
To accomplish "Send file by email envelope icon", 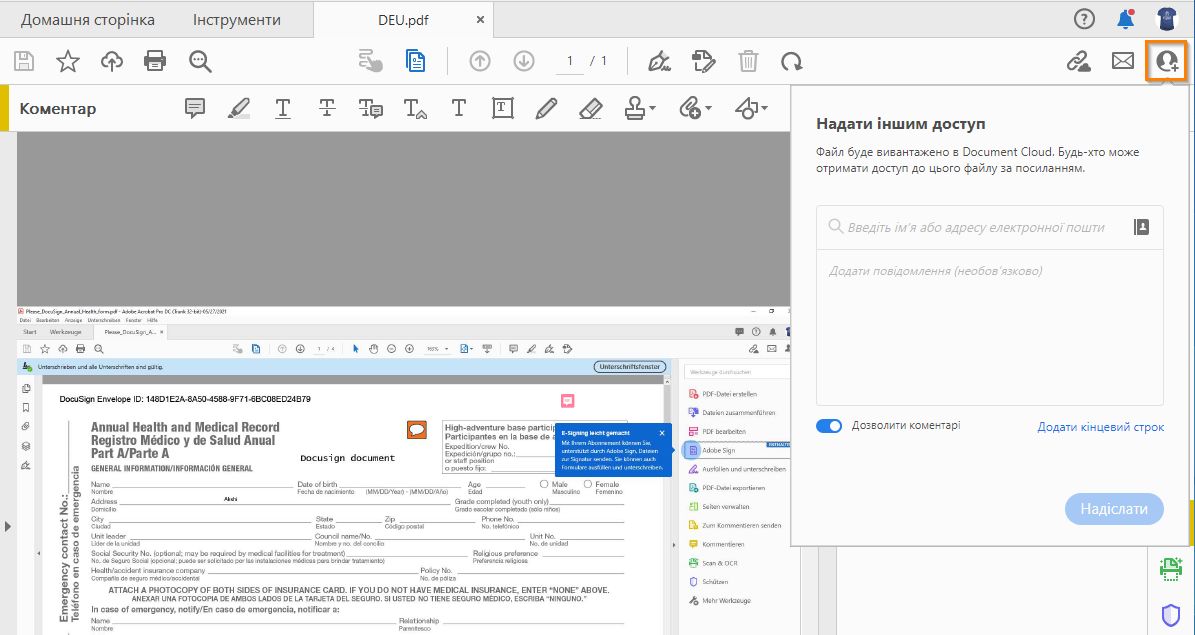I will (1123, 62).
